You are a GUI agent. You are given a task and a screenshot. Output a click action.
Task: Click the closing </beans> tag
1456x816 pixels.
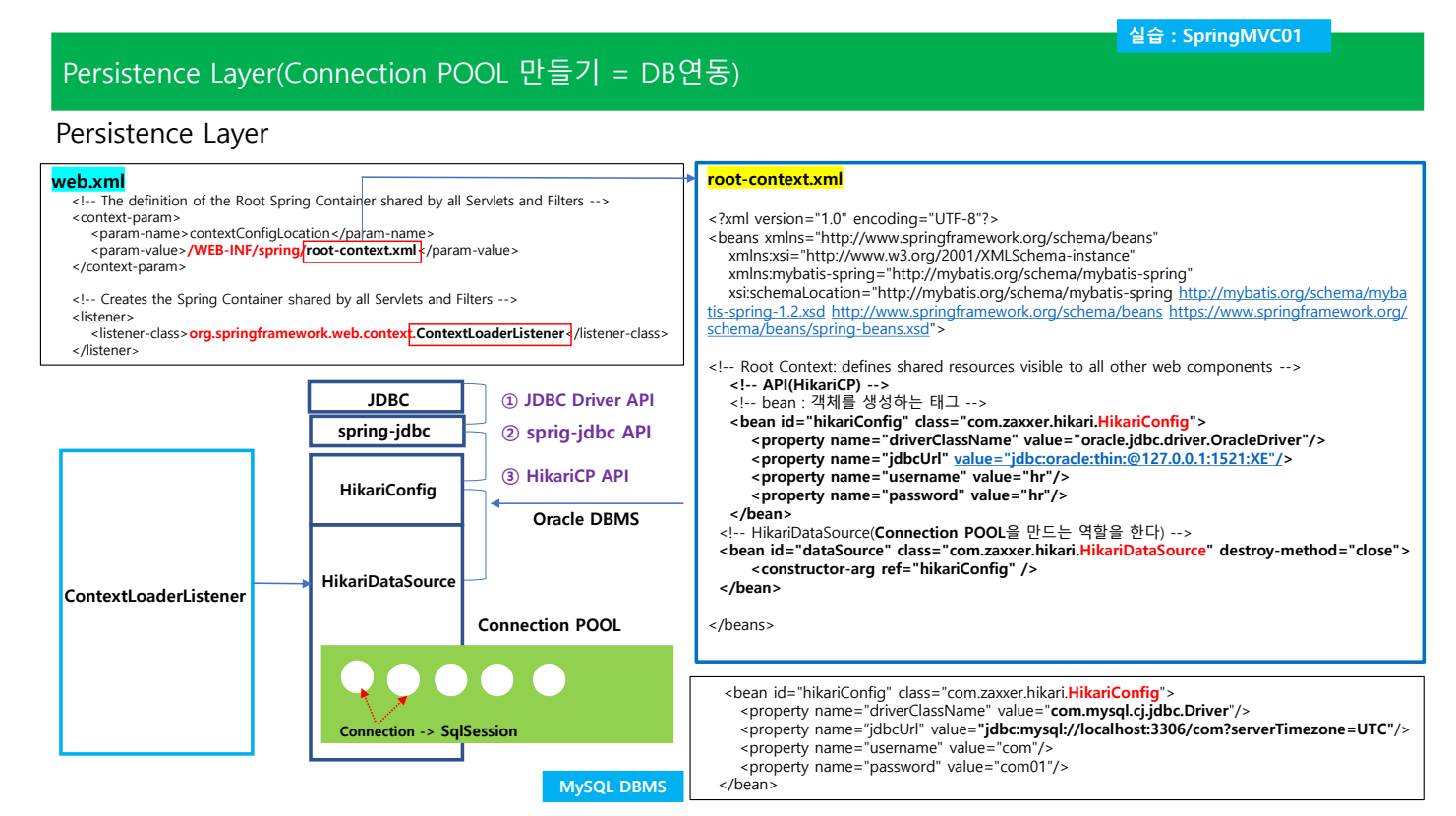point(741,625)
